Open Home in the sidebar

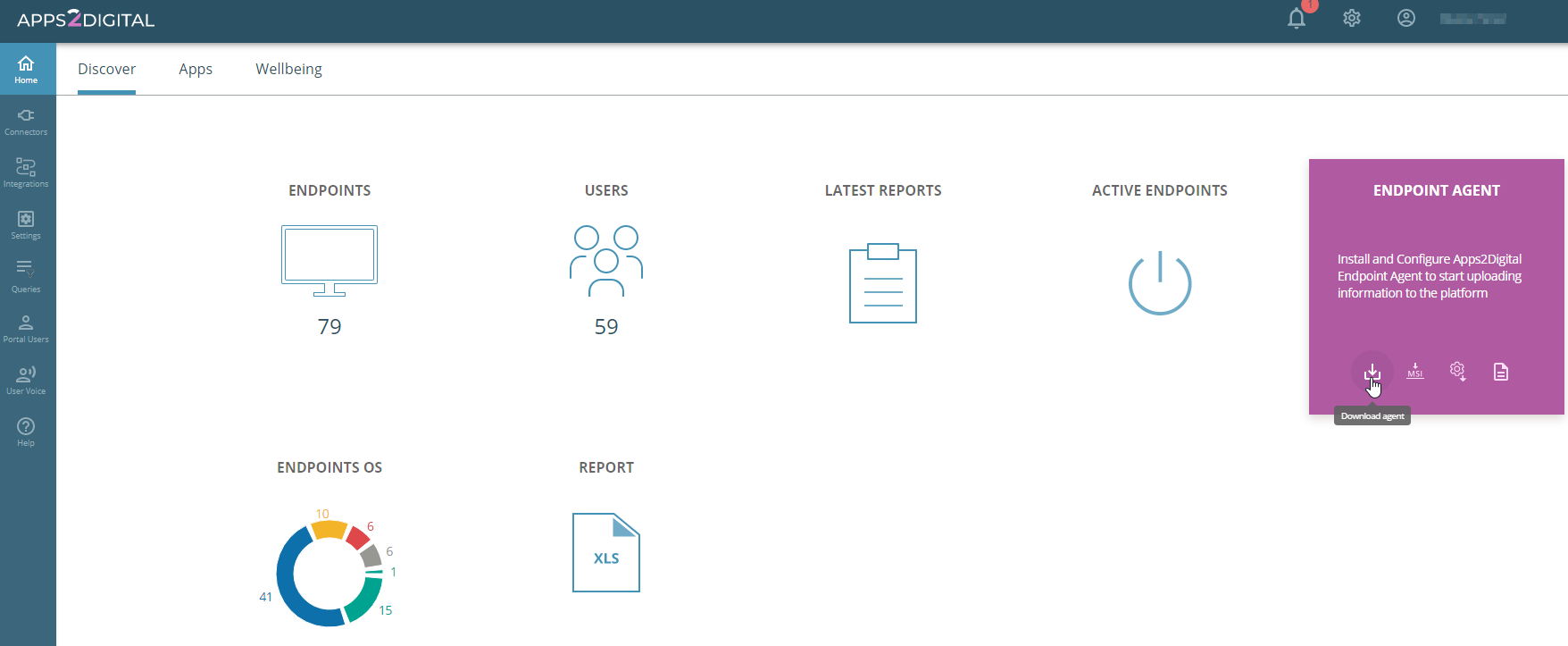coord(26,69)
